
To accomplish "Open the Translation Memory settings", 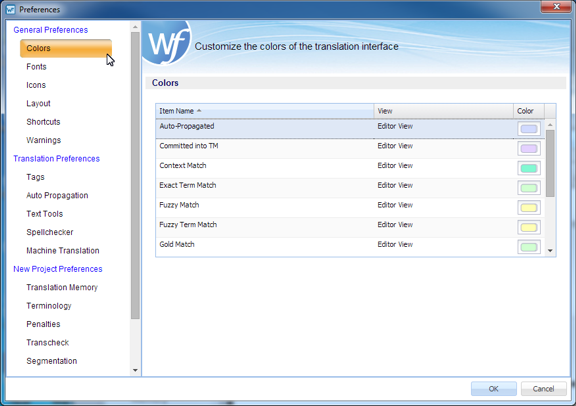I will [62, 287].
